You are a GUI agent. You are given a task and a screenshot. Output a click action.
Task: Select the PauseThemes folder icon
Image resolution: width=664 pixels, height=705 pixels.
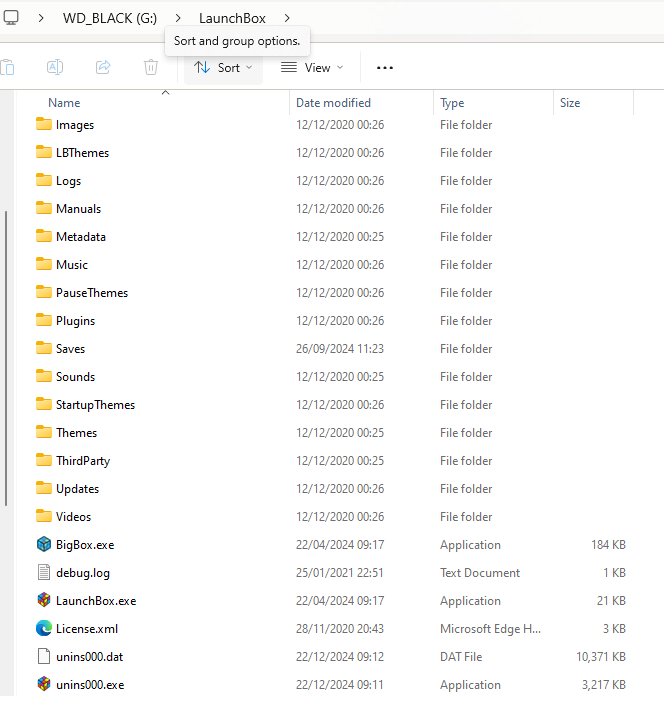(x=44, y=292)
